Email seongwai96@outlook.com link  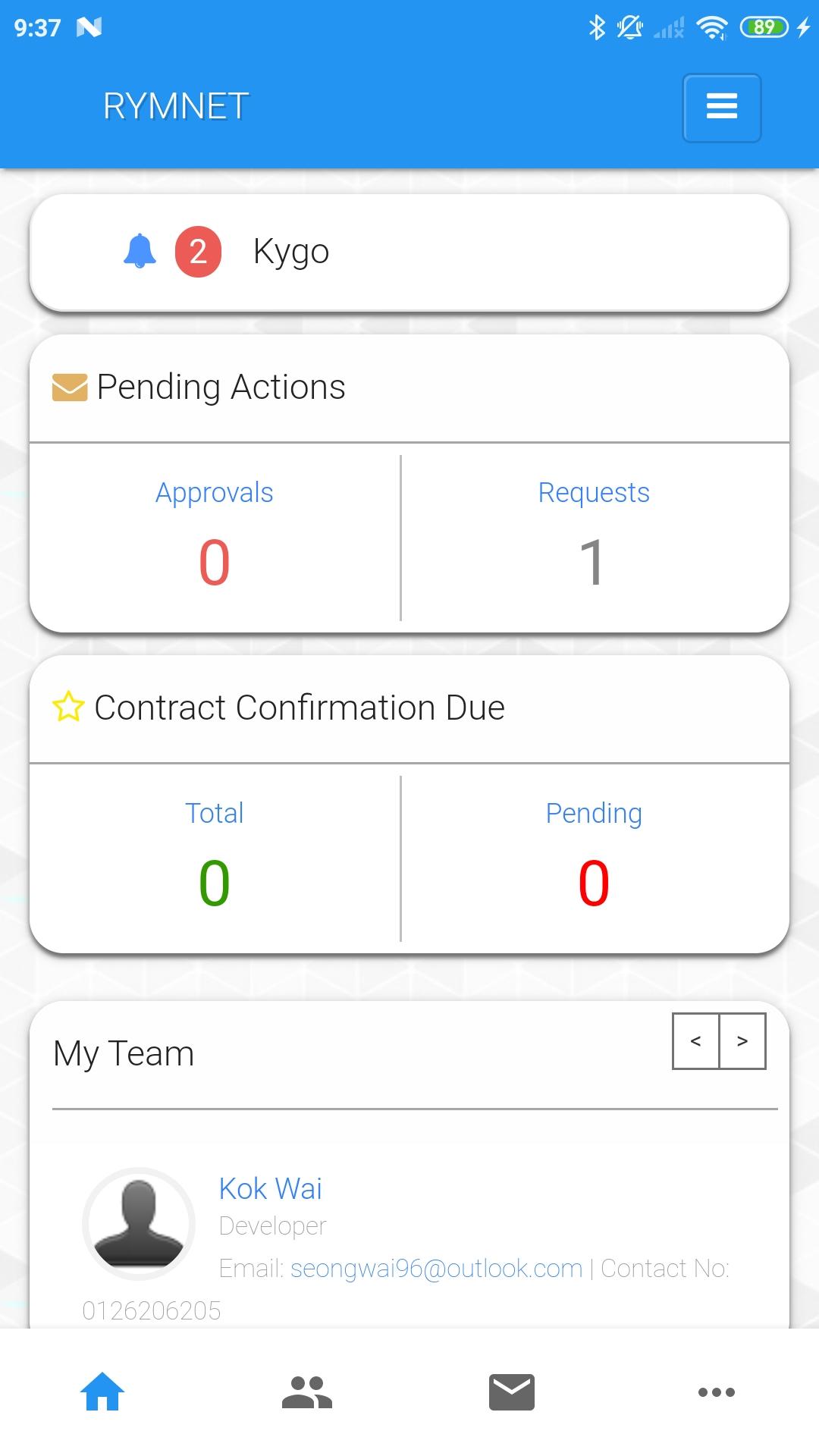[x=436, y=1269]
